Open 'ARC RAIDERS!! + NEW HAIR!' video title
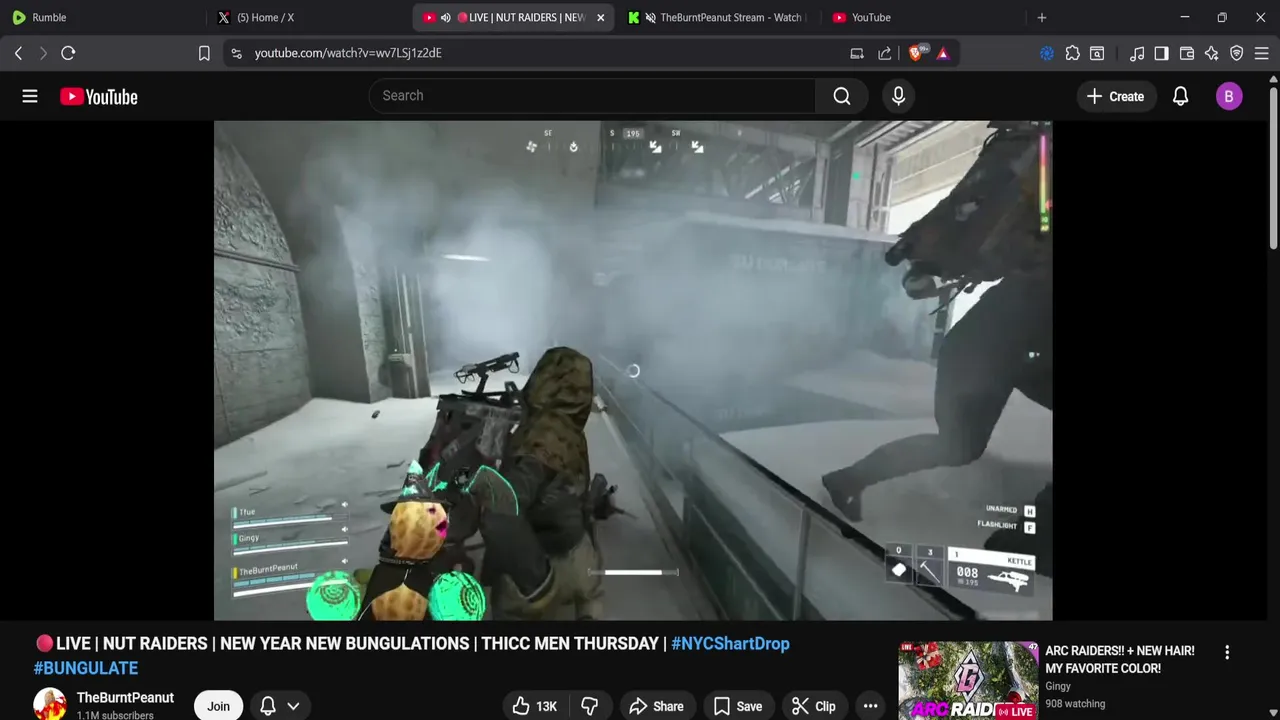This screenshot has width=1280, height=720. 1120,659
